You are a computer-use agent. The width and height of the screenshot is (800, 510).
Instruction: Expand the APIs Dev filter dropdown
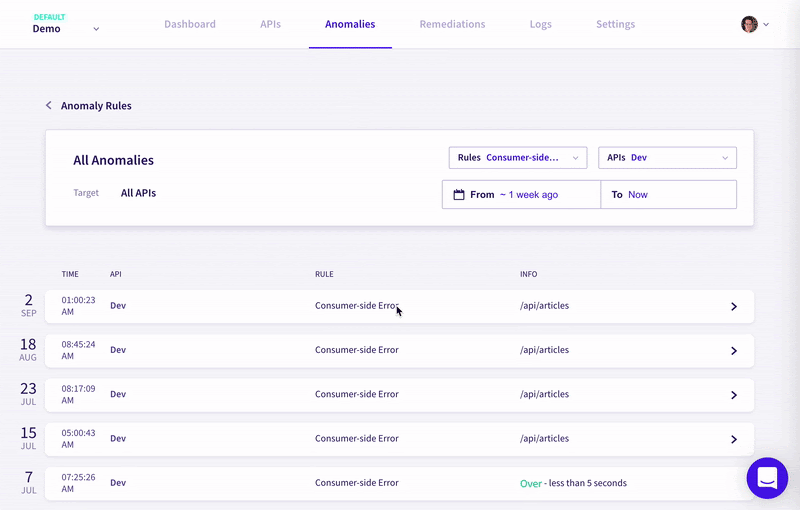667,158
